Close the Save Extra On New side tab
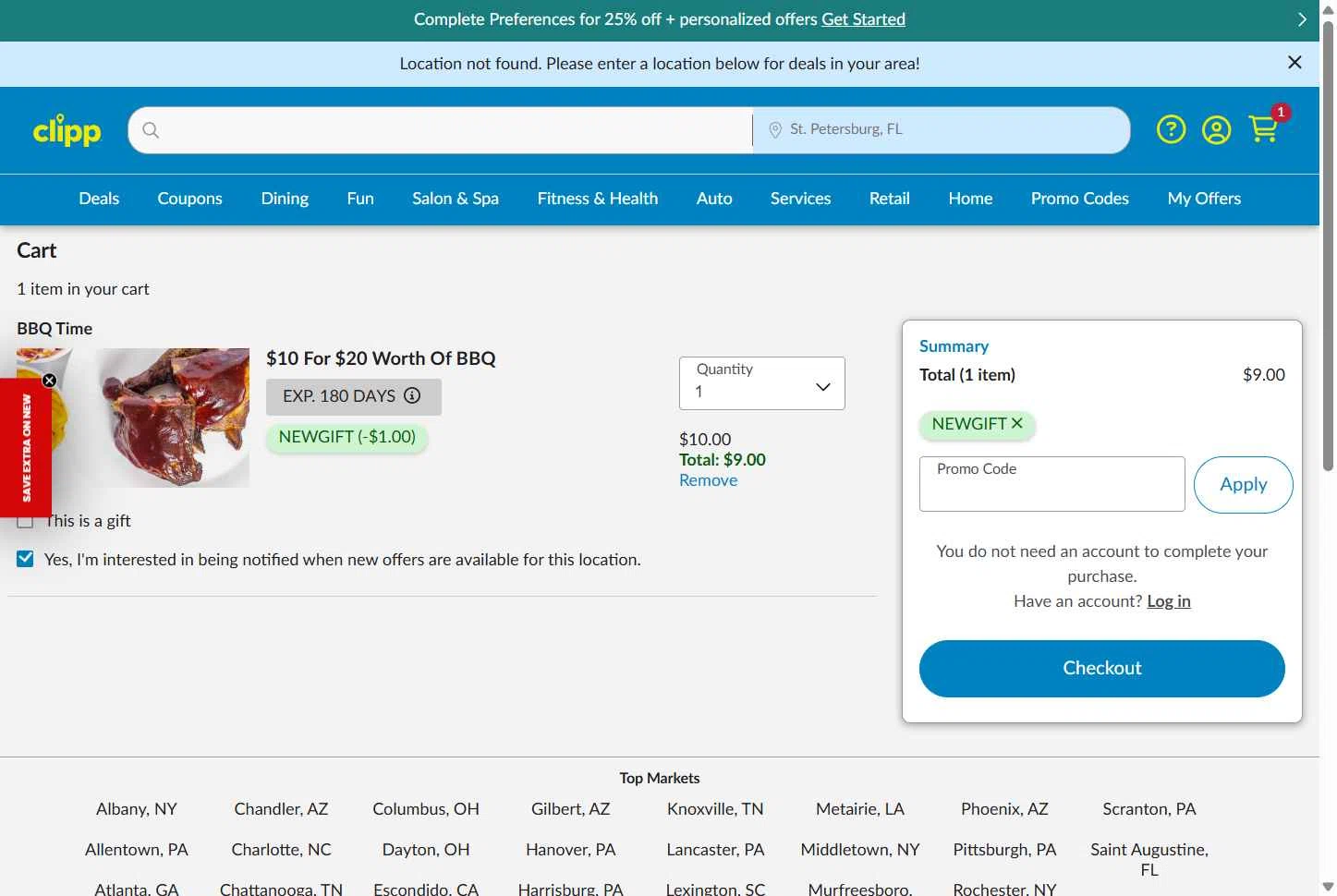The height and width of the screenshot is (896, 1337). click(x=49, y=381)
